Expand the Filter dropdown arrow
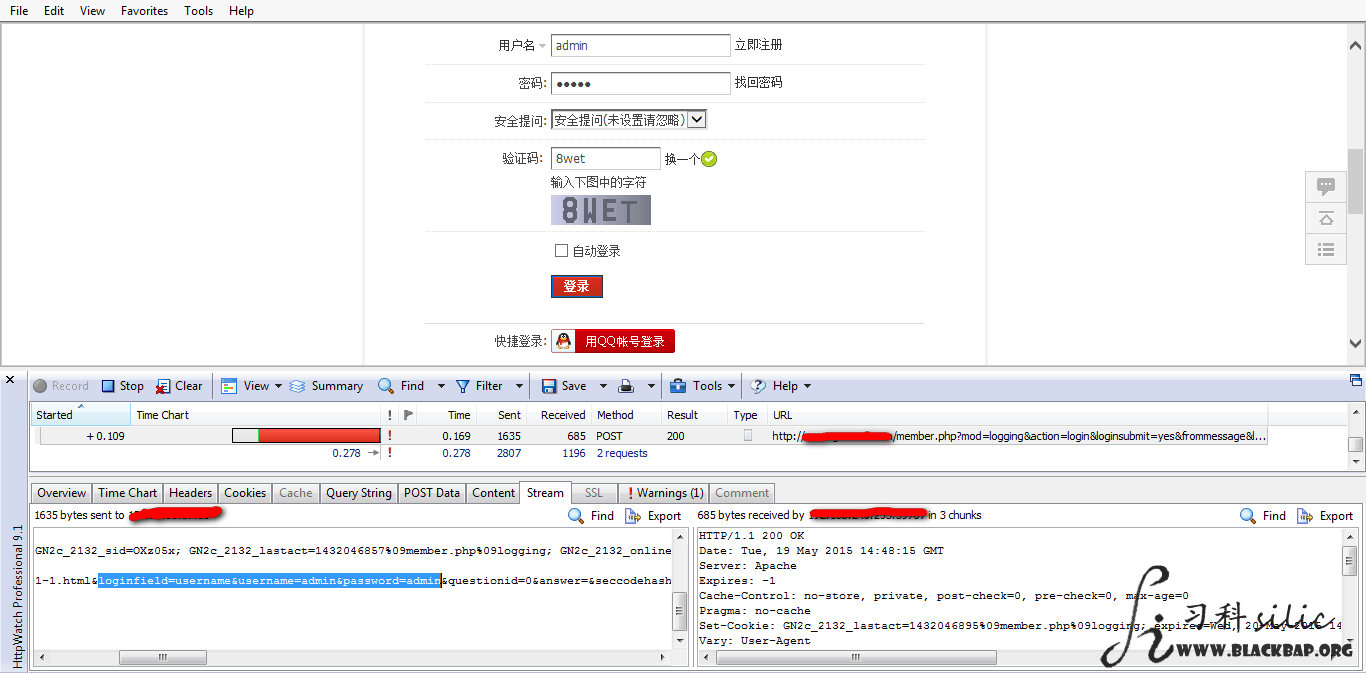The image size is (1366, 673). click(519, 386)
